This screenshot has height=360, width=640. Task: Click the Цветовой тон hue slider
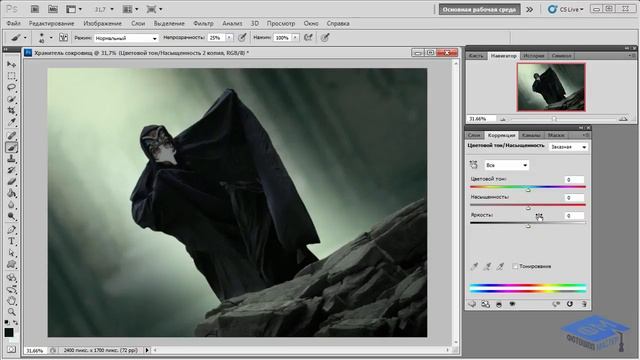click(x=528, y=188)
